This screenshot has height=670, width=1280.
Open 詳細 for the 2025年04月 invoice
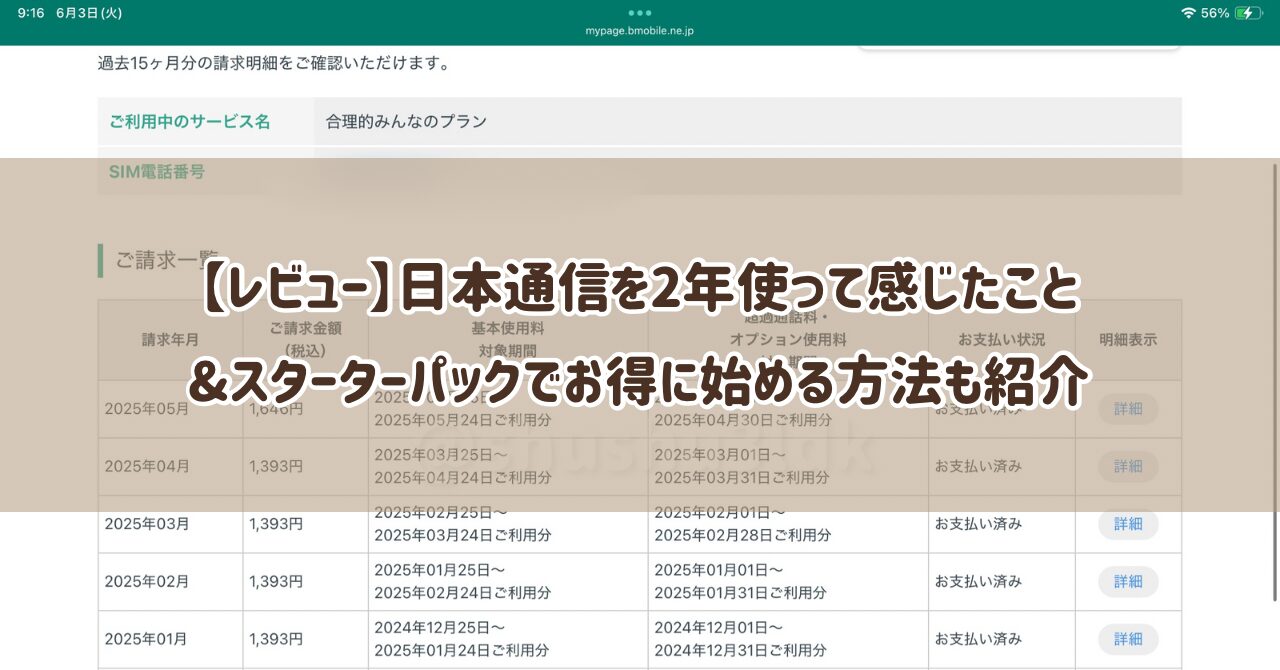point(1128,467)
